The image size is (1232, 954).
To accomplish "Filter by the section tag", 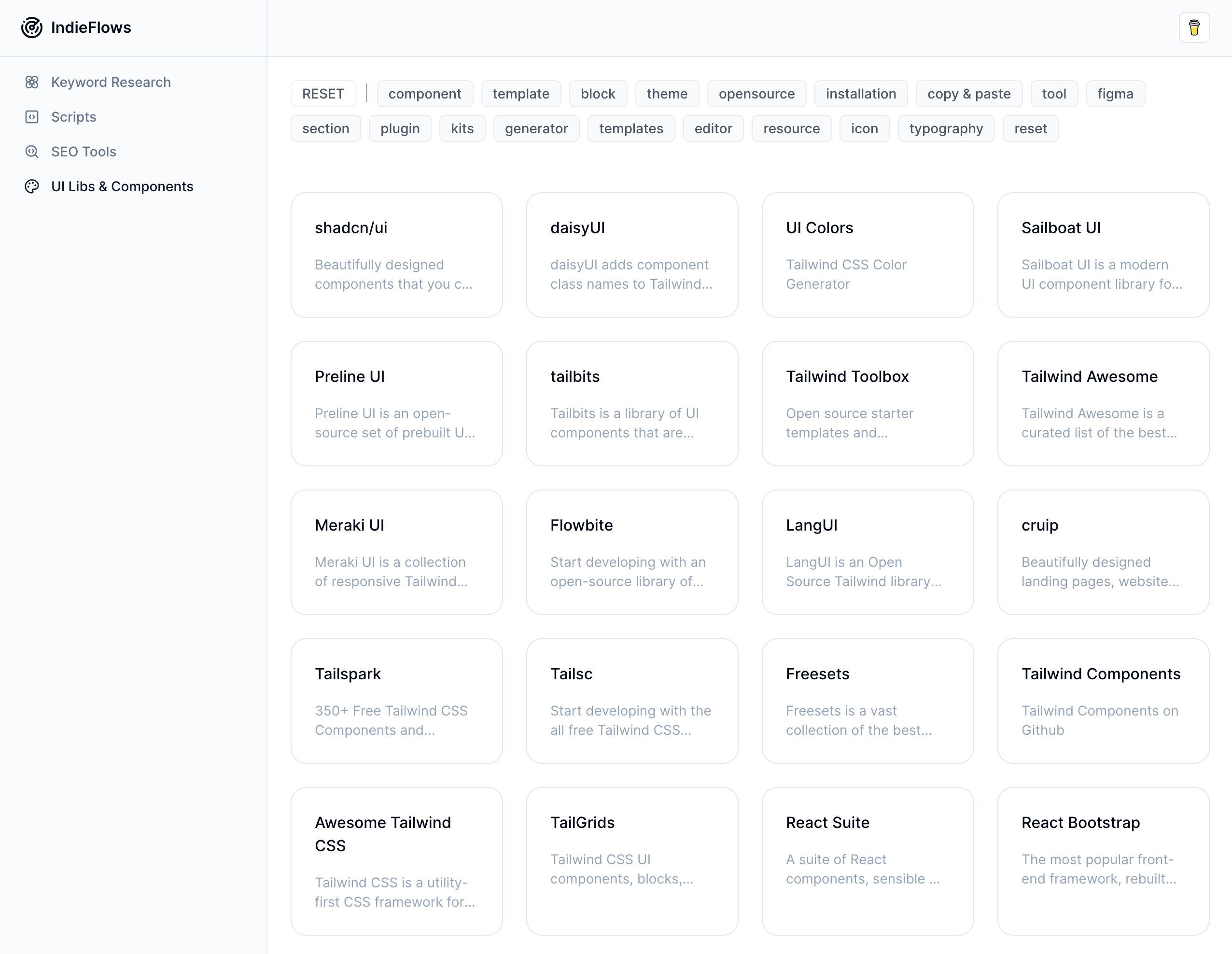I will click(x=325, y=128).
